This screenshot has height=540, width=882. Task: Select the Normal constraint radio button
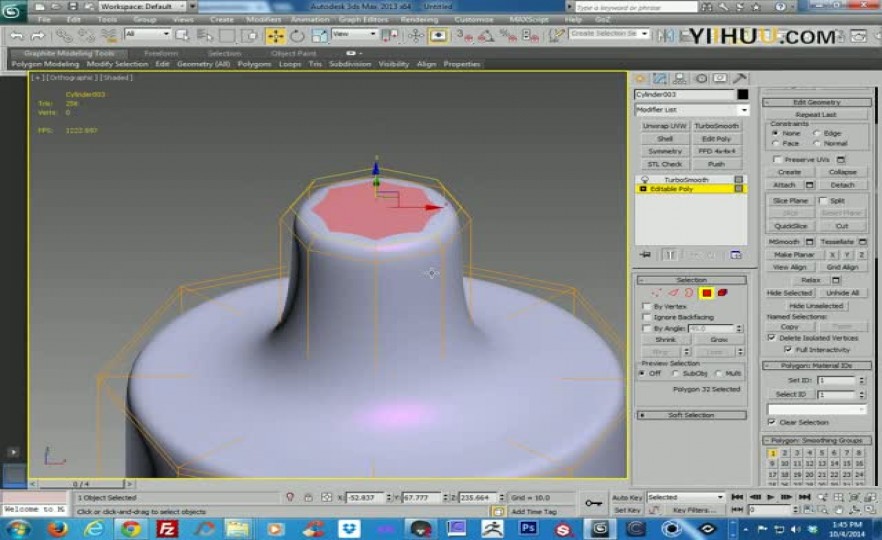817,143
